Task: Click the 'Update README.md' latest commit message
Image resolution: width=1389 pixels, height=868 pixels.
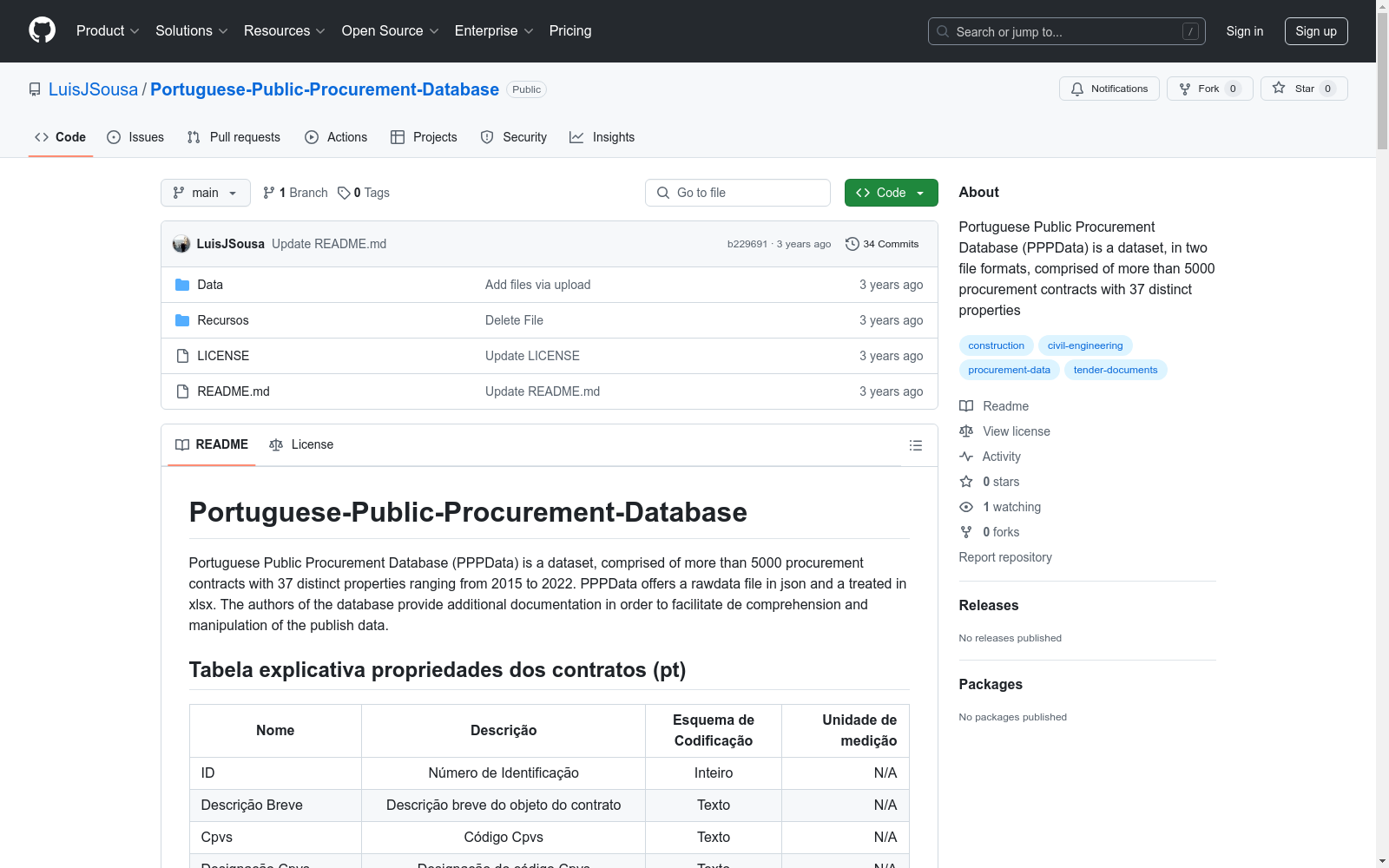Action: [329, 244]
